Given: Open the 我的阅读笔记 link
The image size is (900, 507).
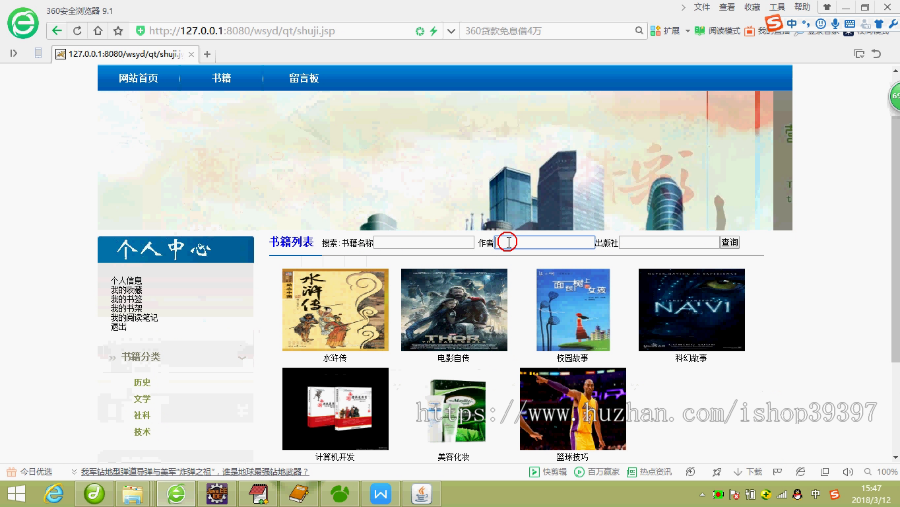Looking at the screenshot, I should 134,318.
